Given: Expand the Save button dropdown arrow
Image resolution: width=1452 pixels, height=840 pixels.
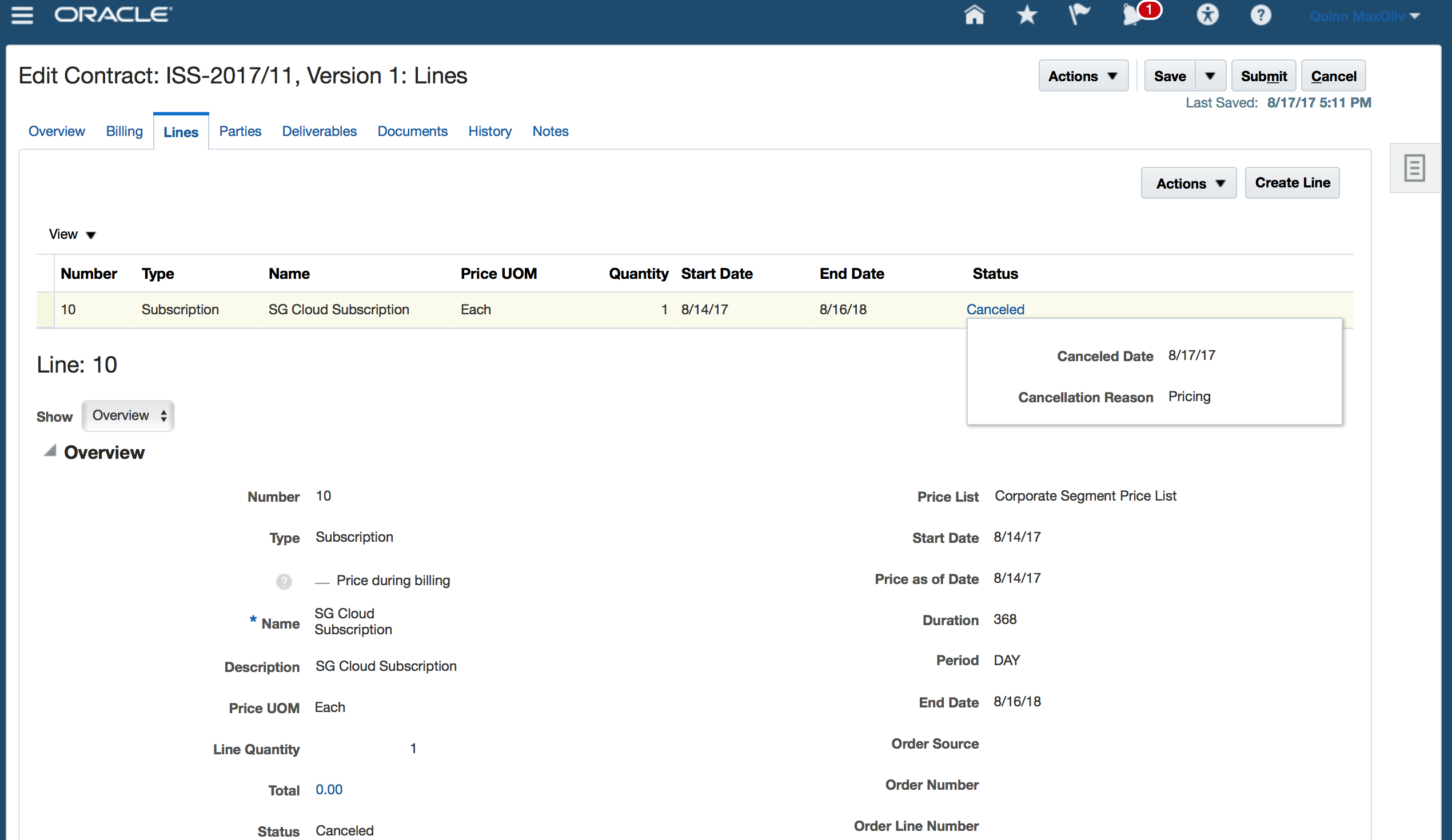Looking at the screenshot, I should point(1210,76).
